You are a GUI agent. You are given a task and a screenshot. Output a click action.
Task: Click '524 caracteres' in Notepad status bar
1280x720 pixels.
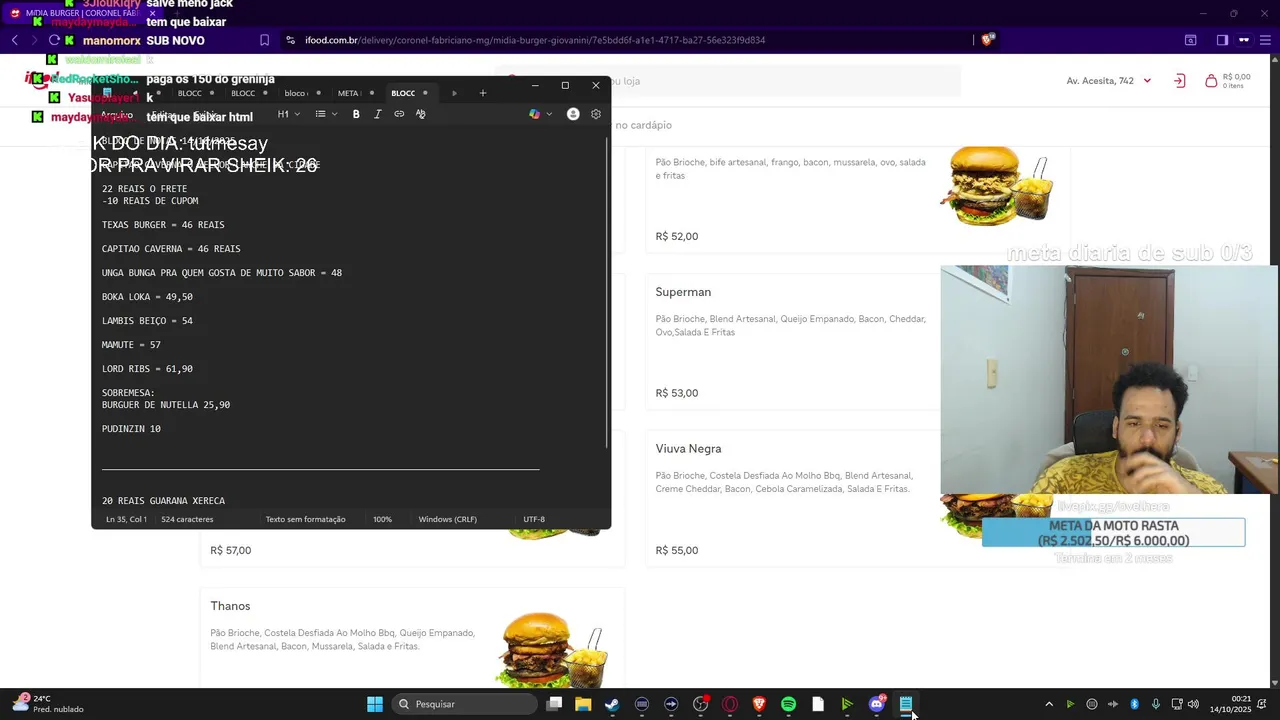(187, 519)
